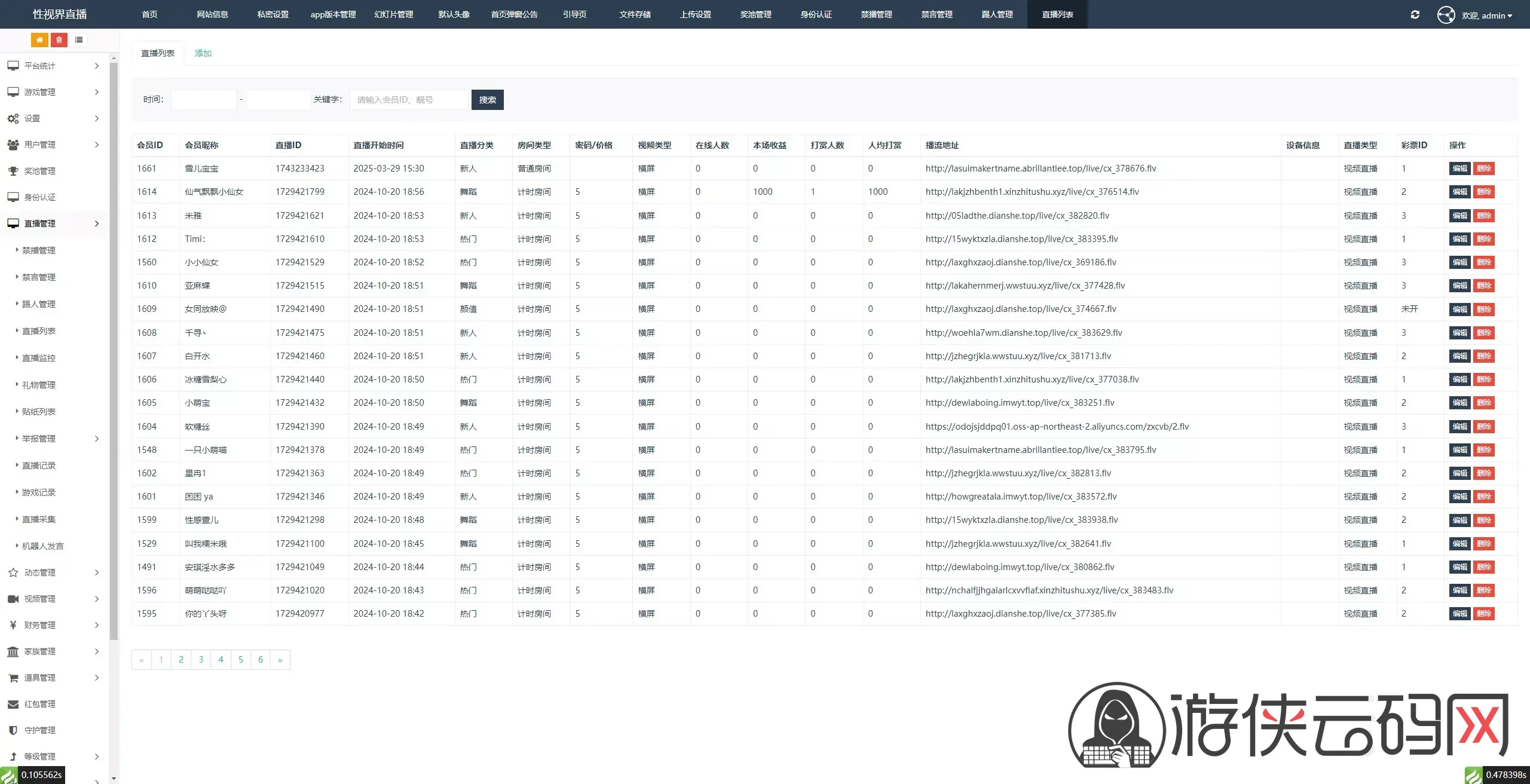
Task: Open 身份认证 in the left sidebar
Action: [x=39, y=197]
